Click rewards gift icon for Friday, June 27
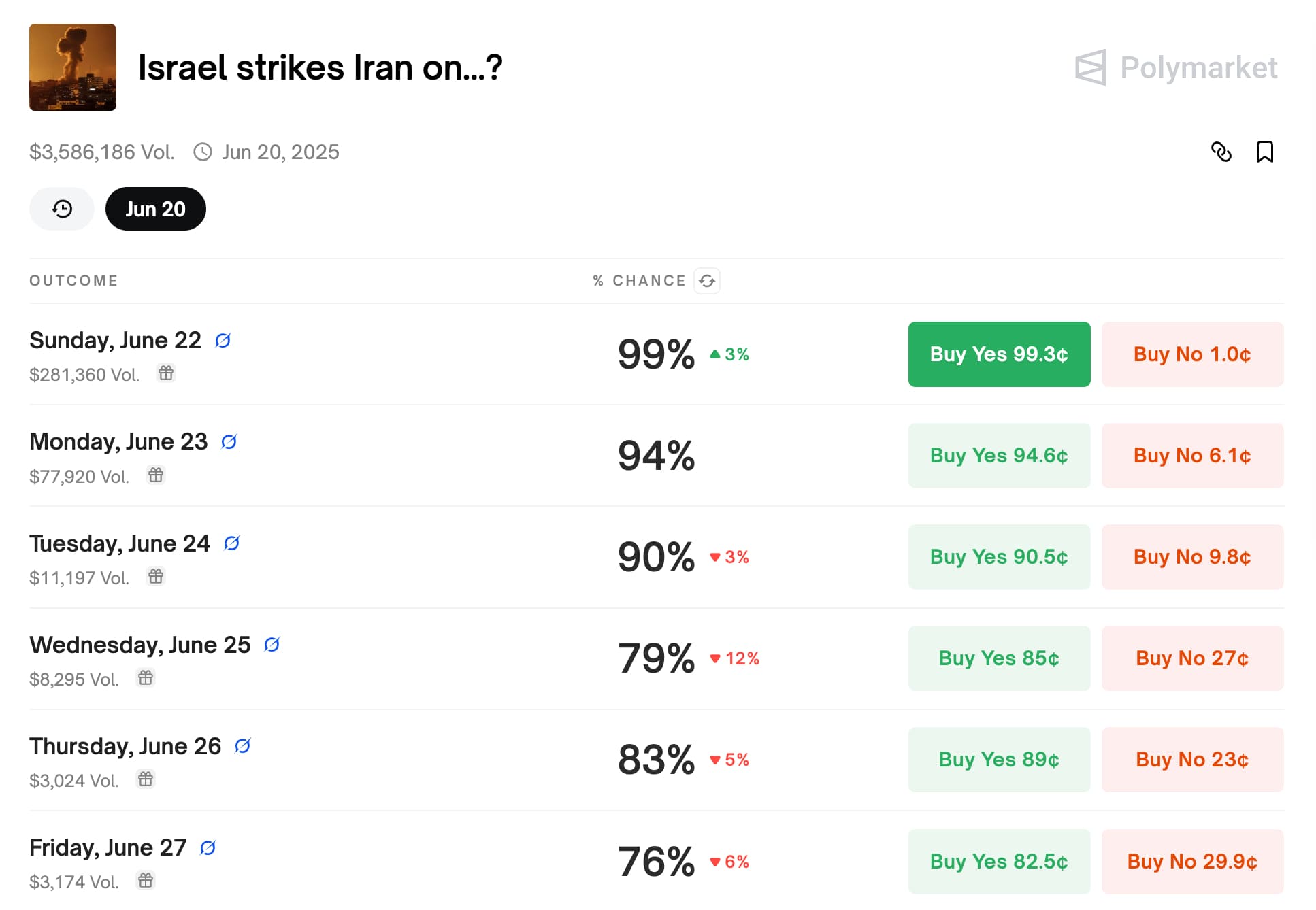1316x910 pixels. coord(146,880)
